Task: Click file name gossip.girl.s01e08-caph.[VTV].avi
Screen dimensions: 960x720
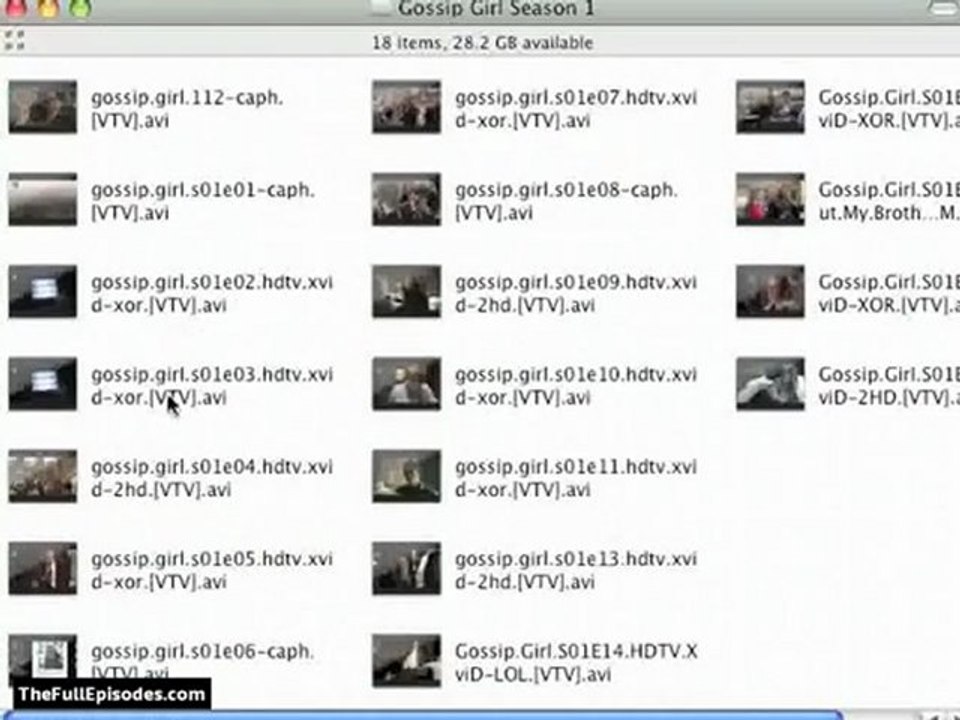Action: pos(566,201)
